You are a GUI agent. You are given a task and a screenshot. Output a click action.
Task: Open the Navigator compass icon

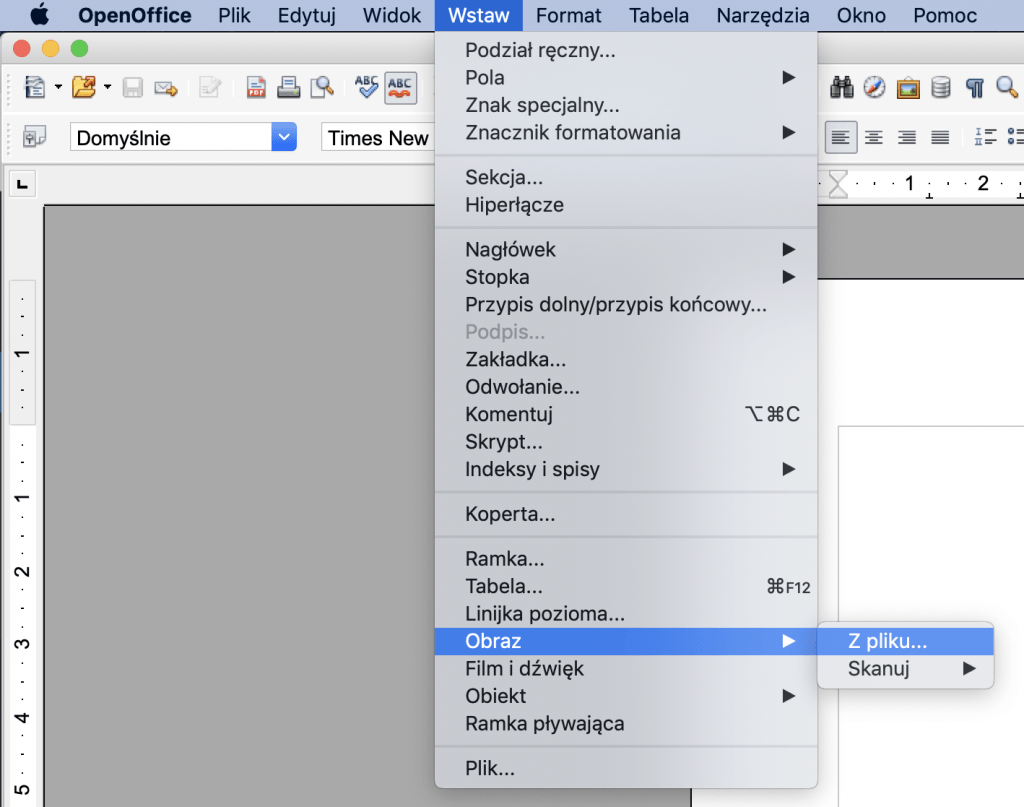click(x=874, y=87)
